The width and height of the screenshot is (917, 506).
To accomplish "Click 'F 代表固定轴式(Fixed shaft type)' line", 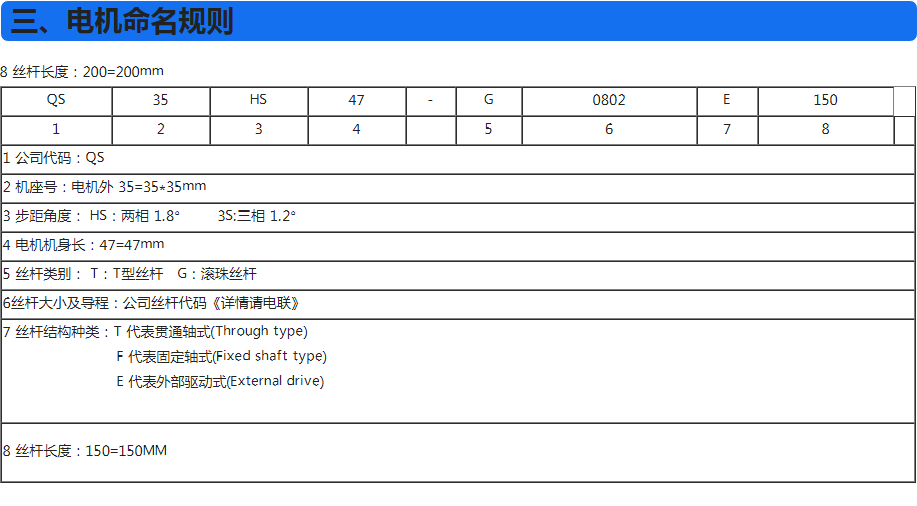I will [x=222, y=356].
